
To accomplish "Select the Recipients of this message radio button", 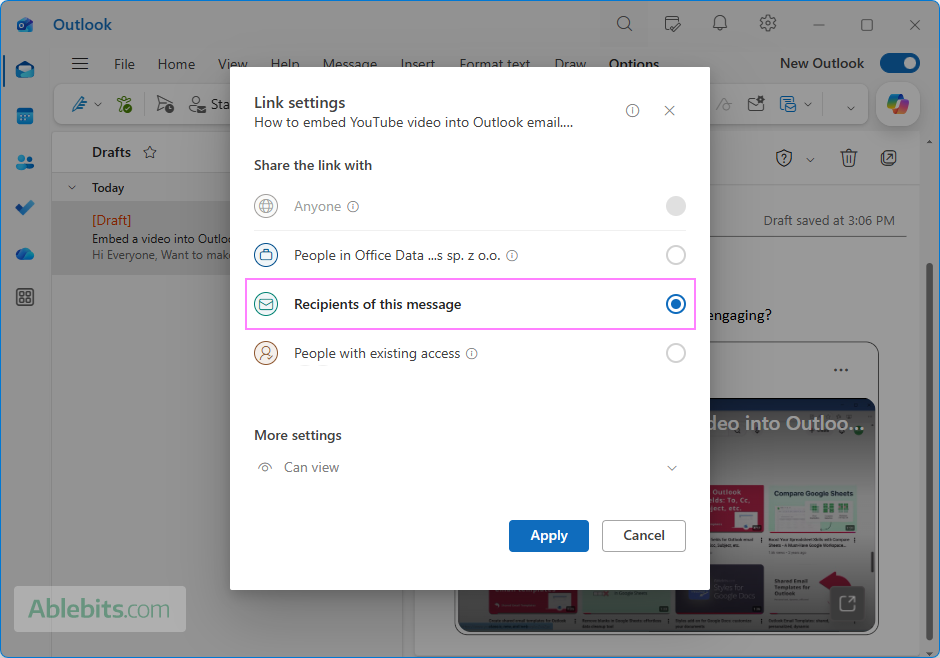I will 676,304.
